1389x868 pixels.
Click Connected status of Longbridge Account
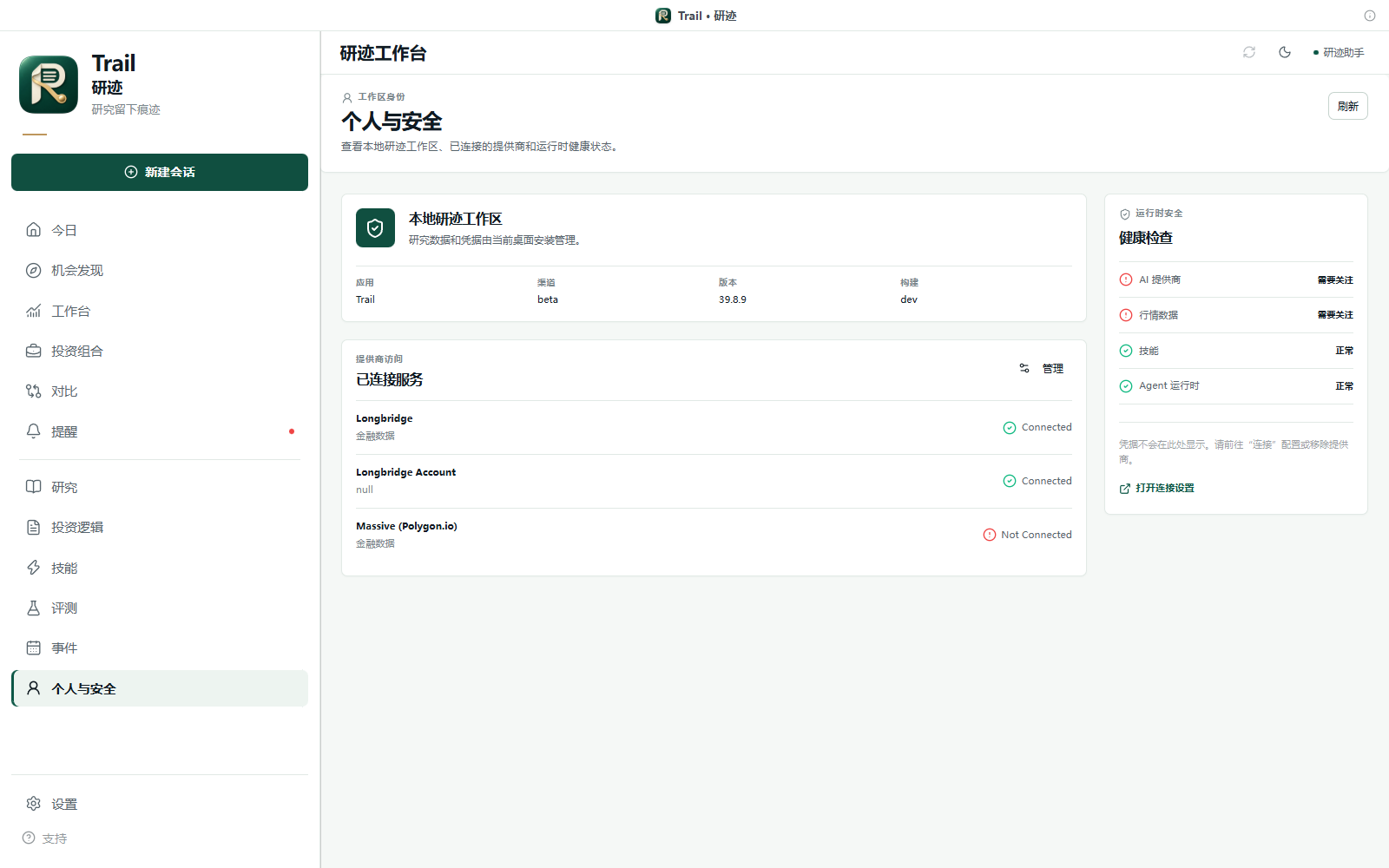point(1037,481)
